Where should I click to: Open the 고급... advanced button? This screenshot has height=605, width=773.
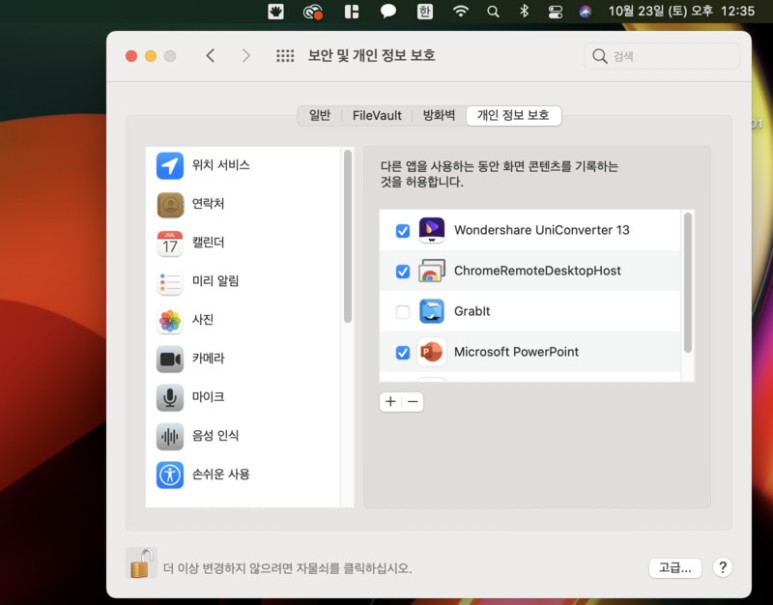pyautogui.click(x=675, y=568)
